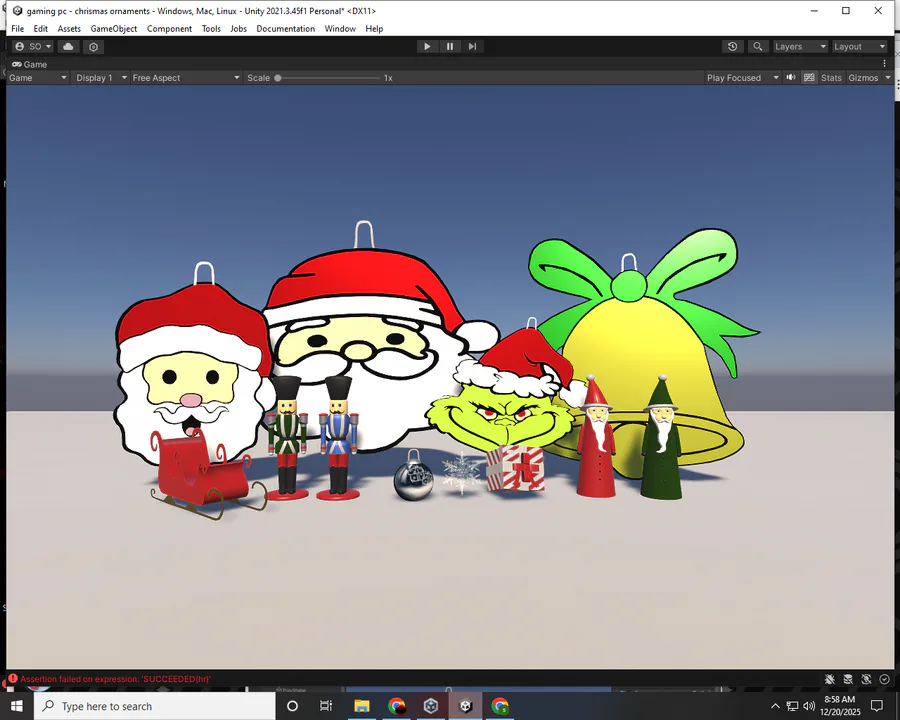Open the Undo History icon

[x=732, y=47]
